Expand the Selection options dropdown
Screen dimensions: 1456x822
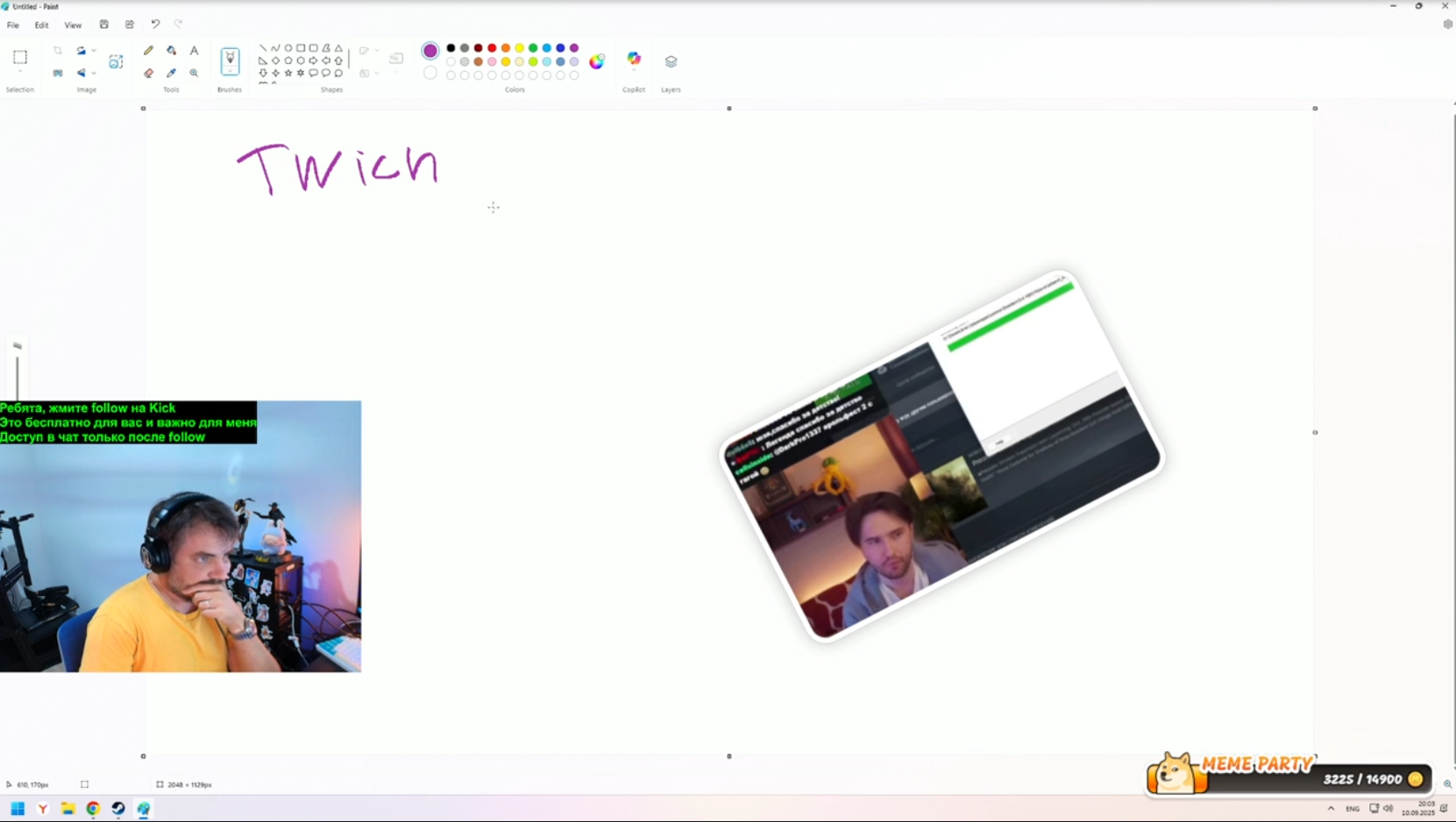coord(20,72)
